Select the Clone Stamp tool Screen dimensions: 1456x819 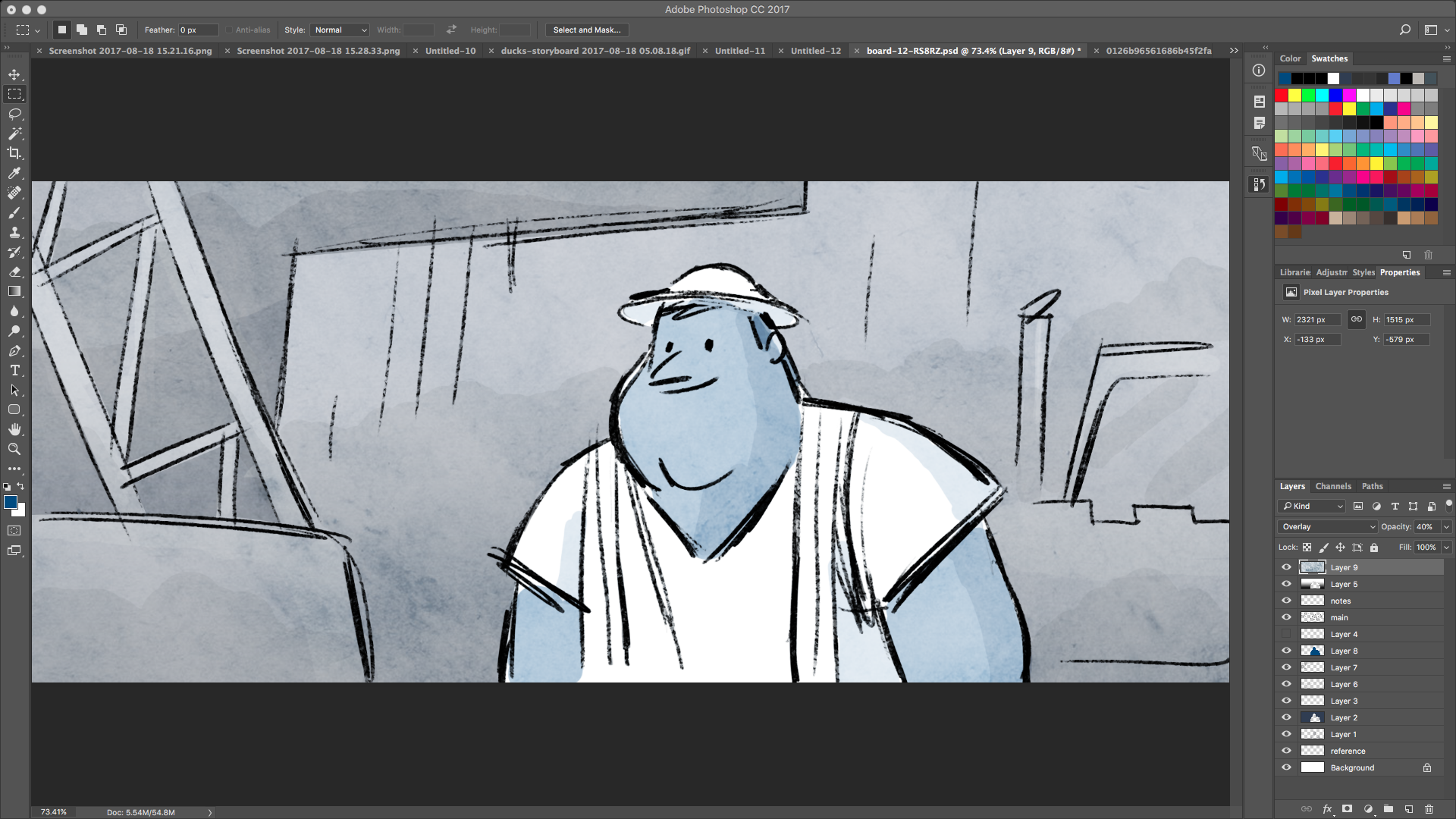[x=15, y=232]
